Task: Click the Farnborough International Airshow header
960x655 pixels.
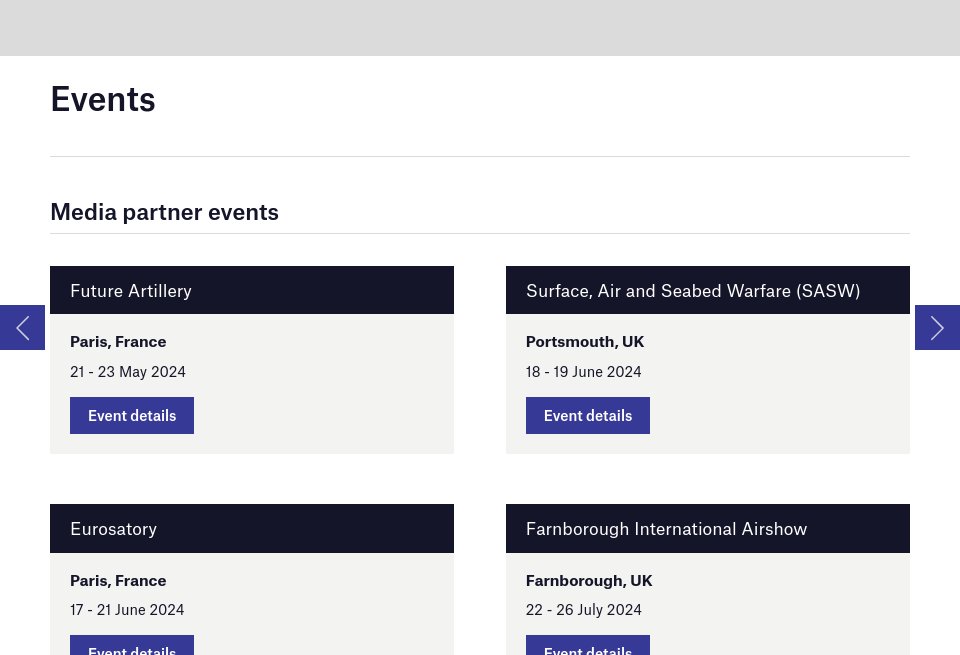Action: click(666, 529)
